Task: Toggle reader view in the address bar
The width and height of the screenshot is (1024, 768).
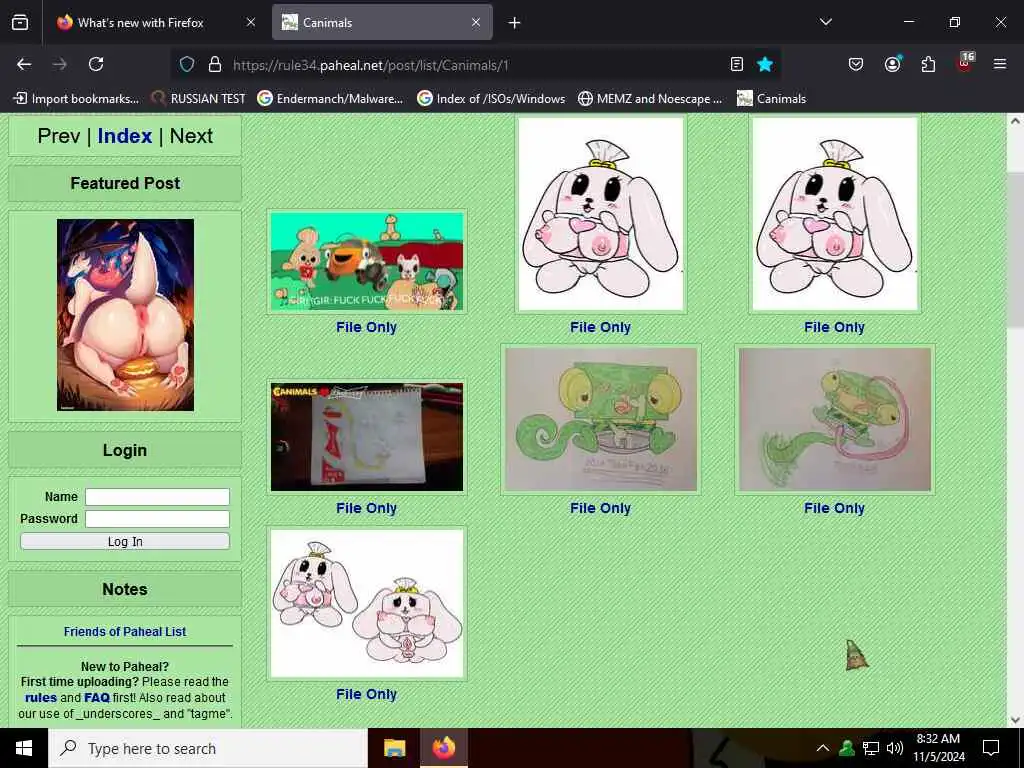Action: pyautogui.click(x=737, y=64)
